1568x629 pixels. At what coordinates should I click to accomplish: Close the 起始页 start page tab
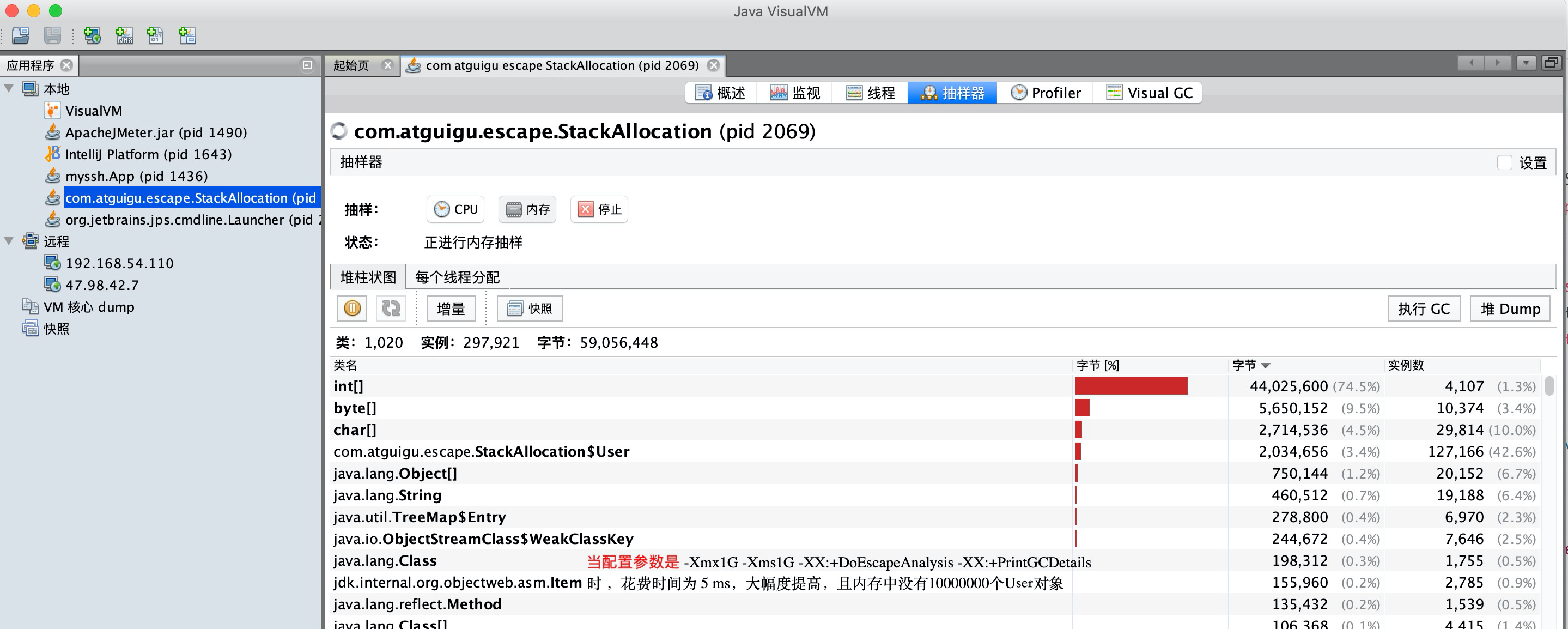click(x=387, y=65)
